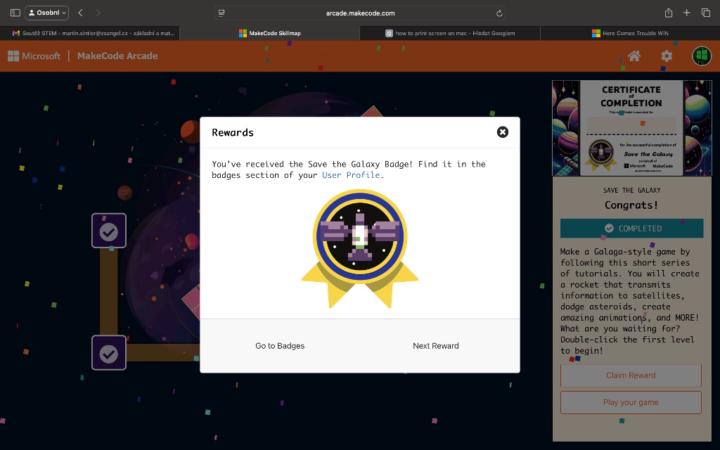Image resolution: width=720 pixels, height=450 pixels.
Task: Go forward in Safari
Action: (x=98, y=13)
